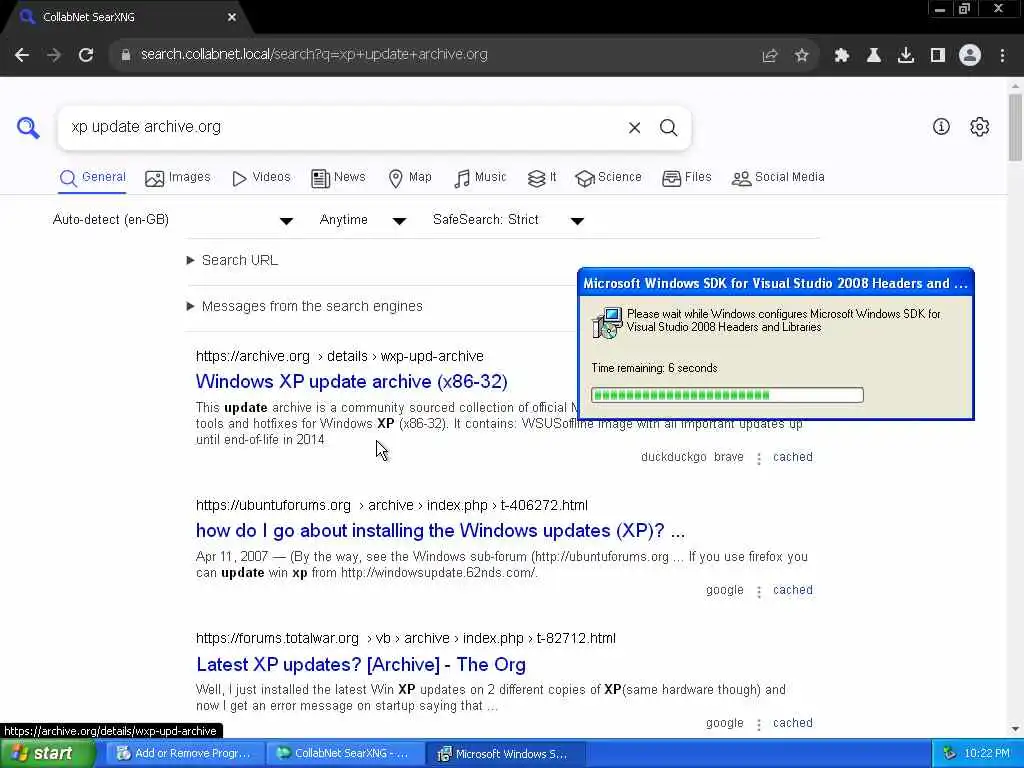Open the Auto-detect (en-GB) language dropdown

coord(172,220)
